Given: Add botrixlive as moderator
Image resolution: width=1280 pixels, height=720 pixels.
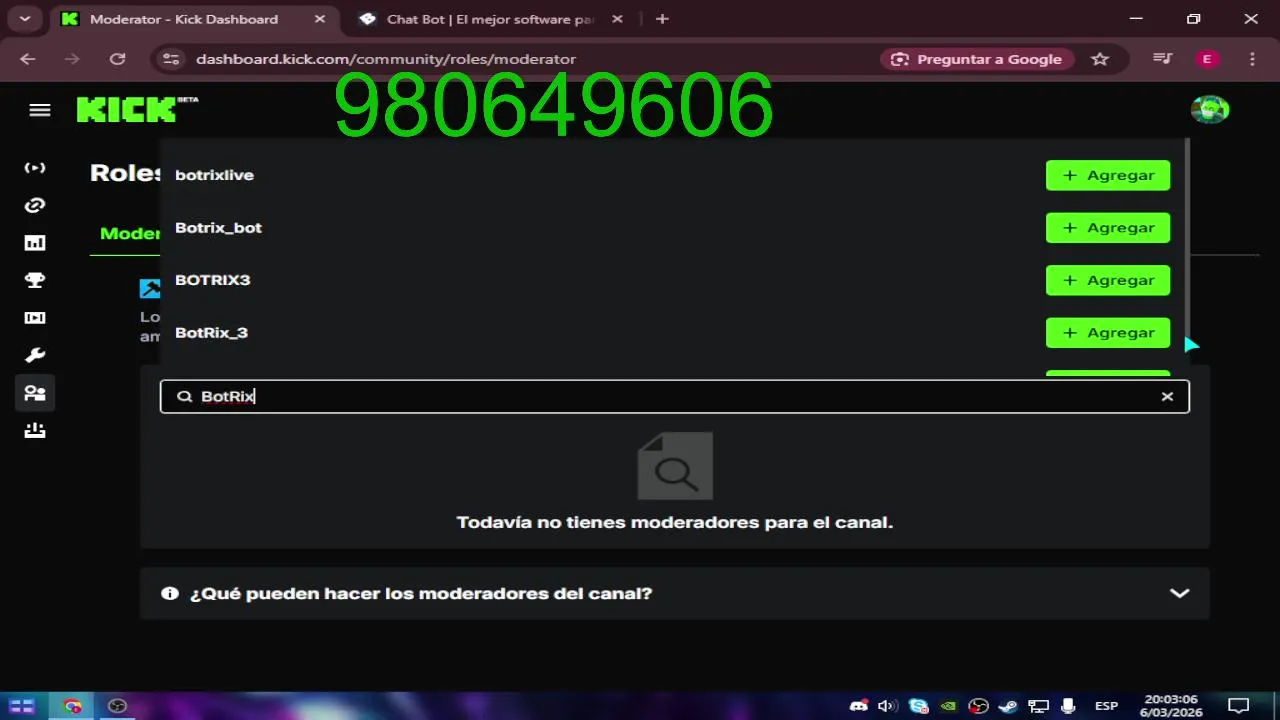Looking at the screenshot, I should point(1108,175).
